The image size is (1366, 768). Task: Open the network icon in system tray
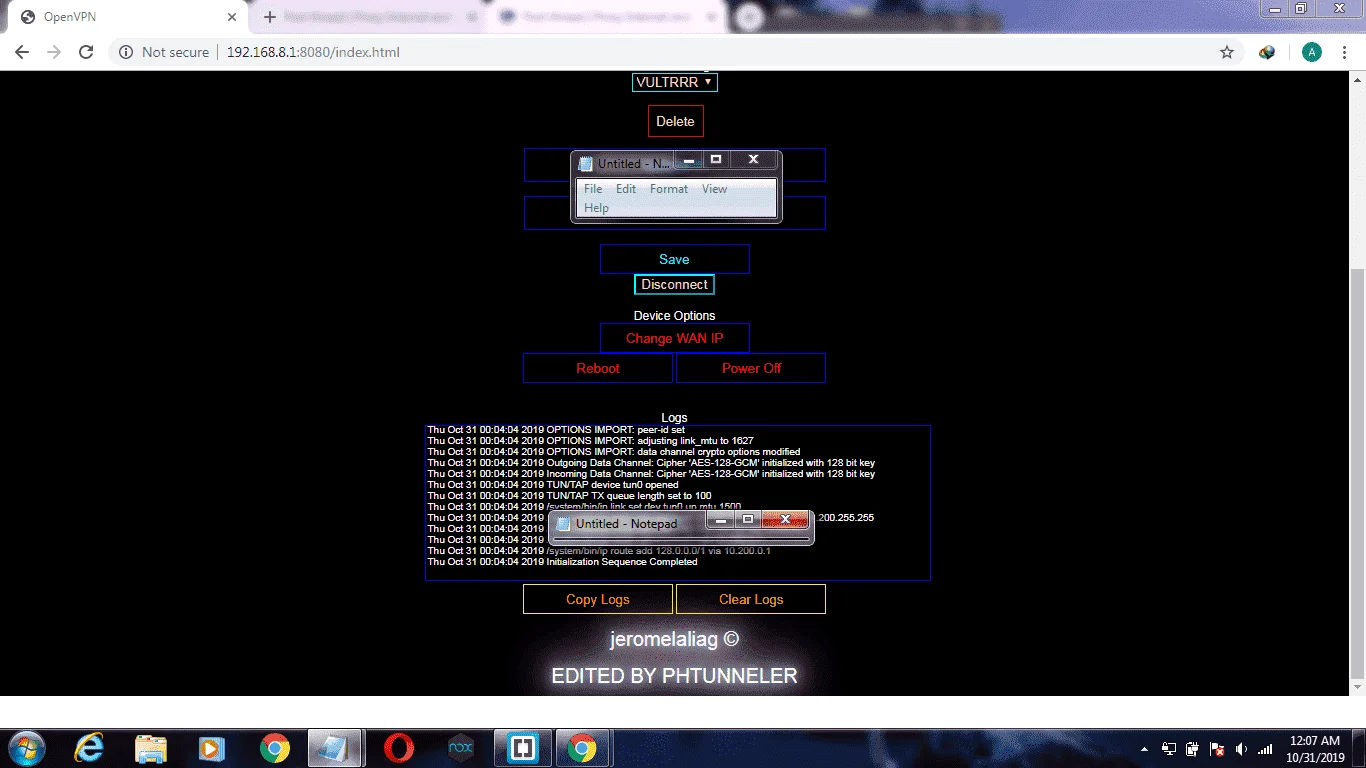click(x=1265, y=749)
